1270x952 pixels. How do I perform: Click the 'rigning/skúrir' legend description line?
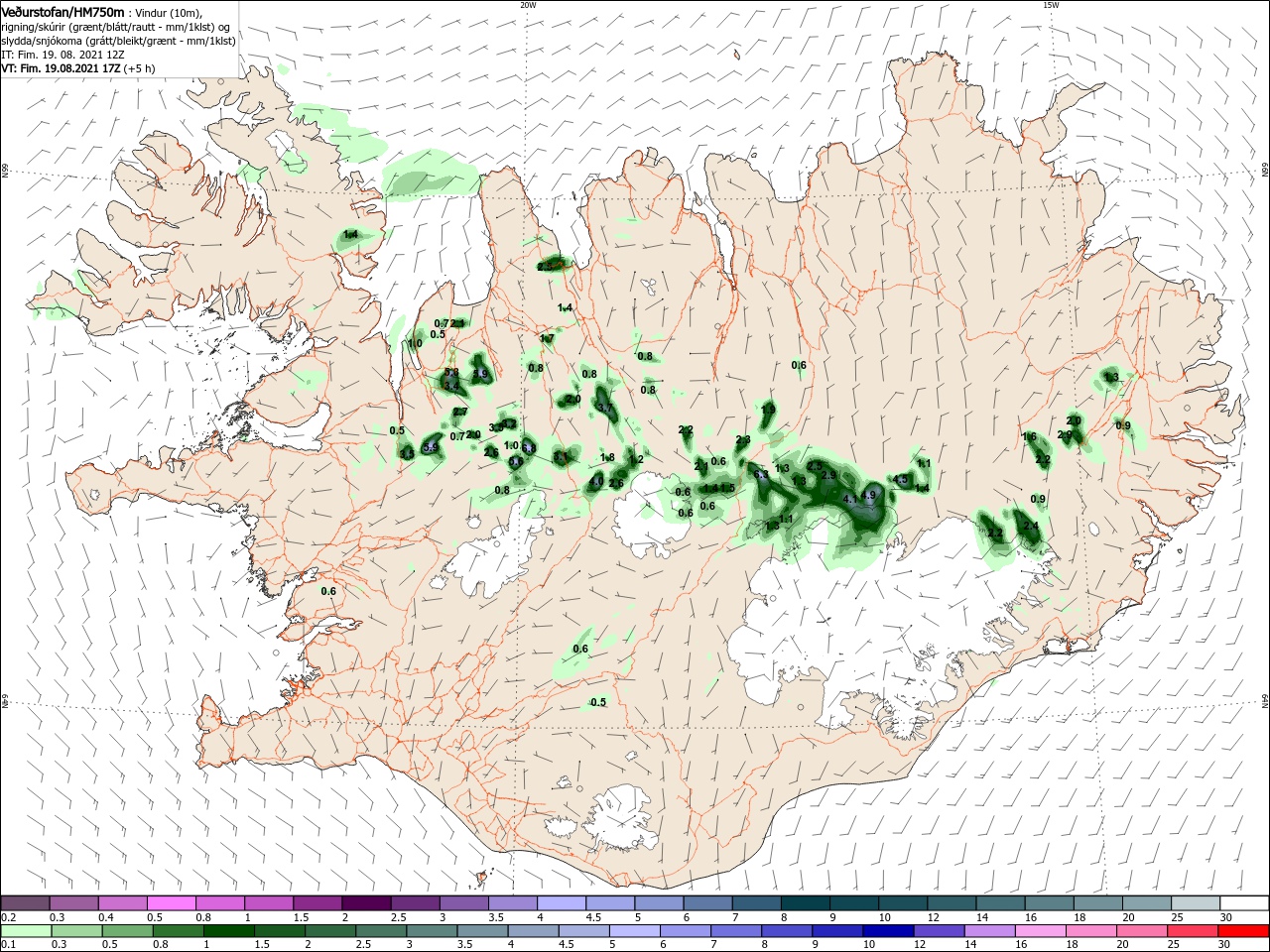(116, 27)
